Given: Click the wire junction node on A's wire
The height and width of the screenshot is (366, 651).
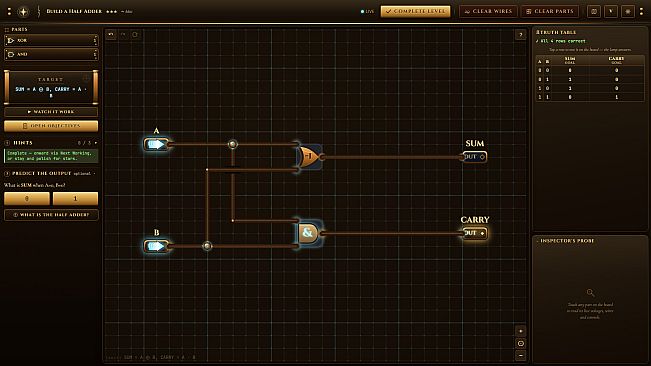Looking at the screenshot, I should [x=232, y=144].
